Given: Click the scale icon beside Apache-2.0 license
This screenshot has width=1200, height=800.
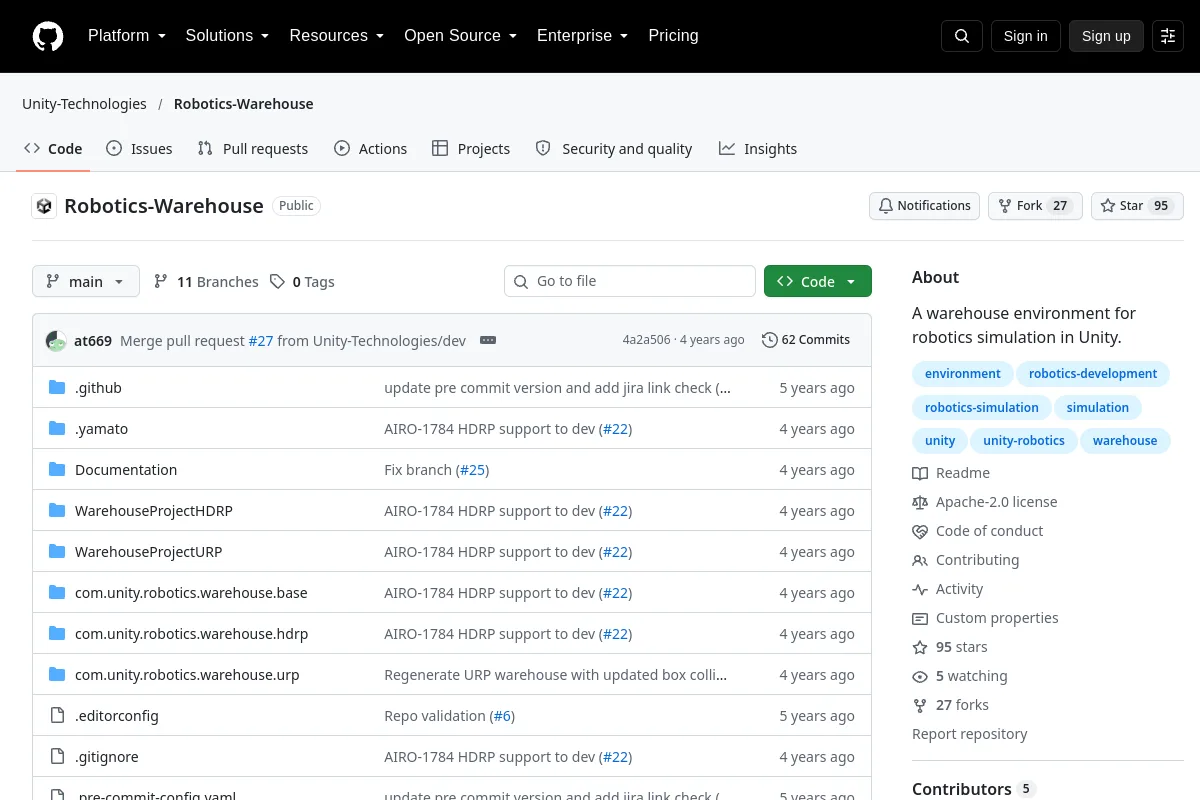Looking at the screenshot, I should 920,502.
